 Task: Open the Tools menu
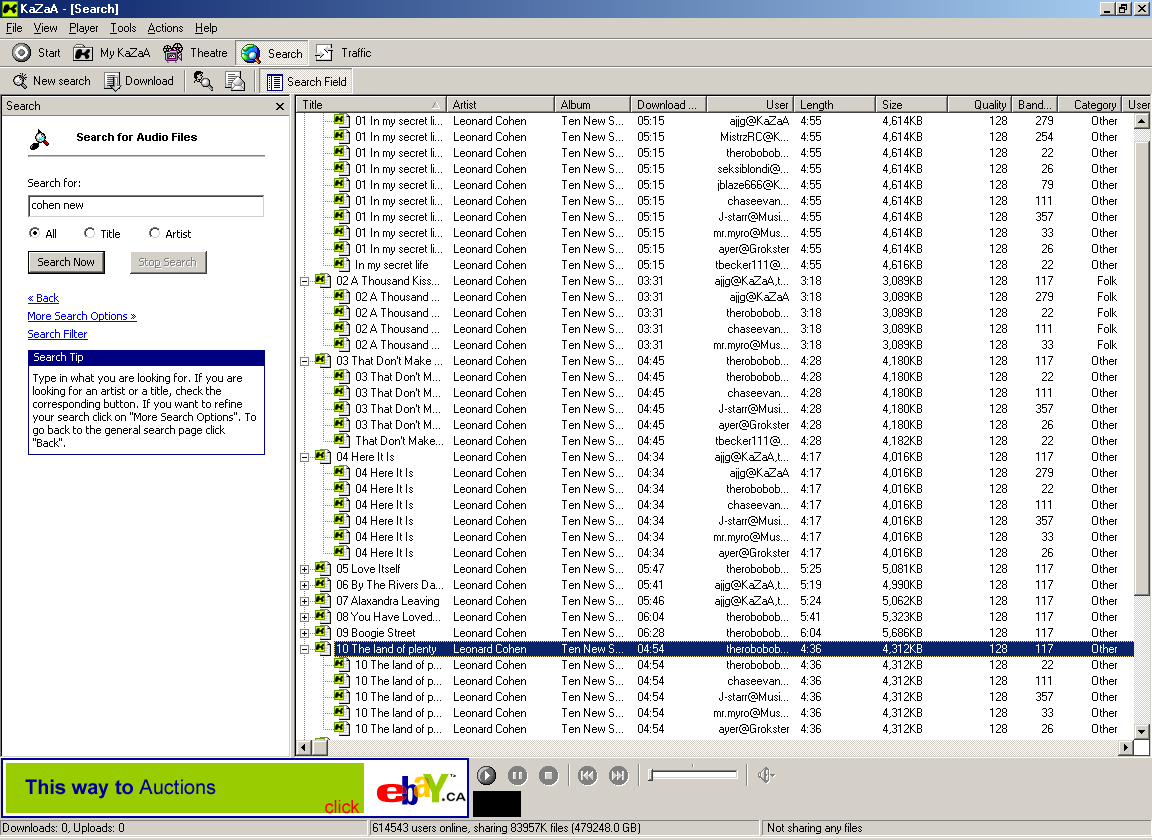point(123,28)
